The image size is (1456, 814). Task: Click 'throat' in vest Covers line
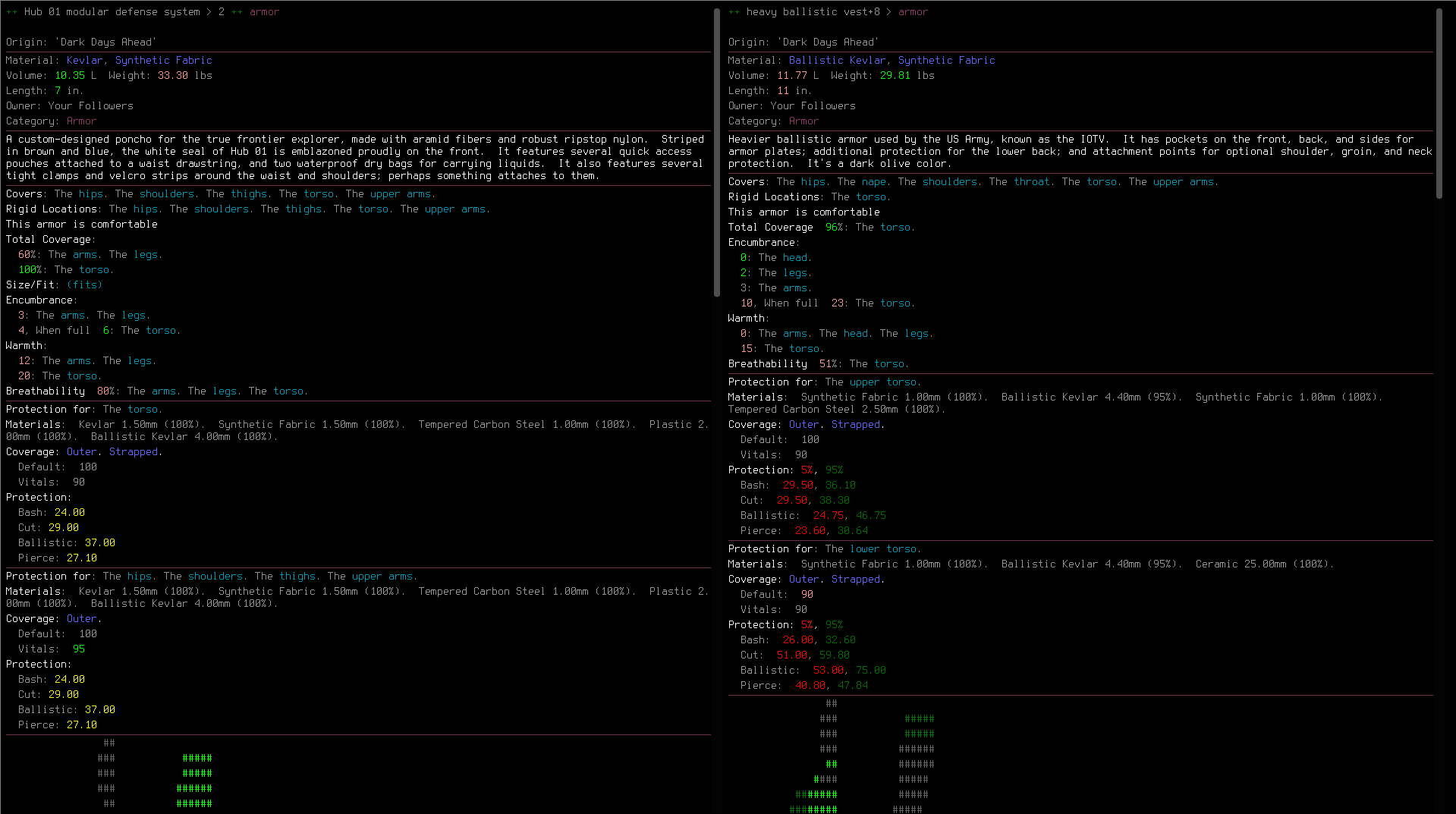pyautogui.click(x=1032, y=182)
